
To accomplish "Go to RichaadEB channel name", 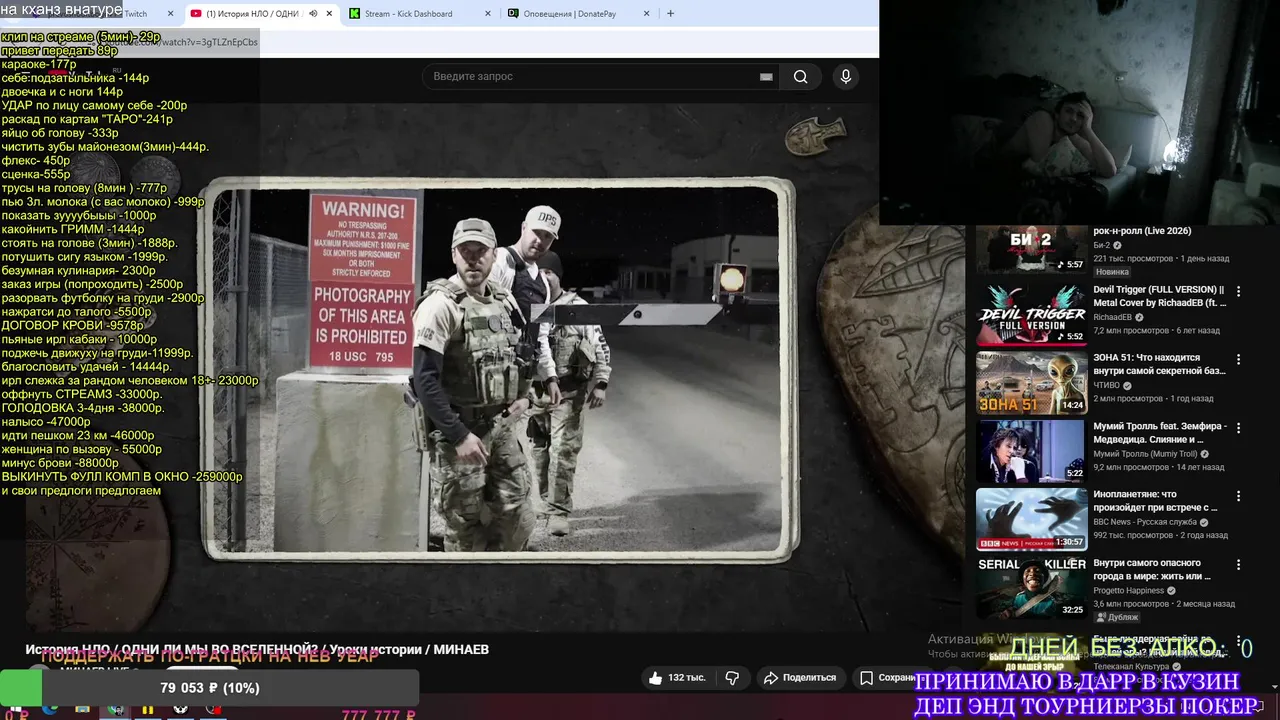I will pos(1112,317).
